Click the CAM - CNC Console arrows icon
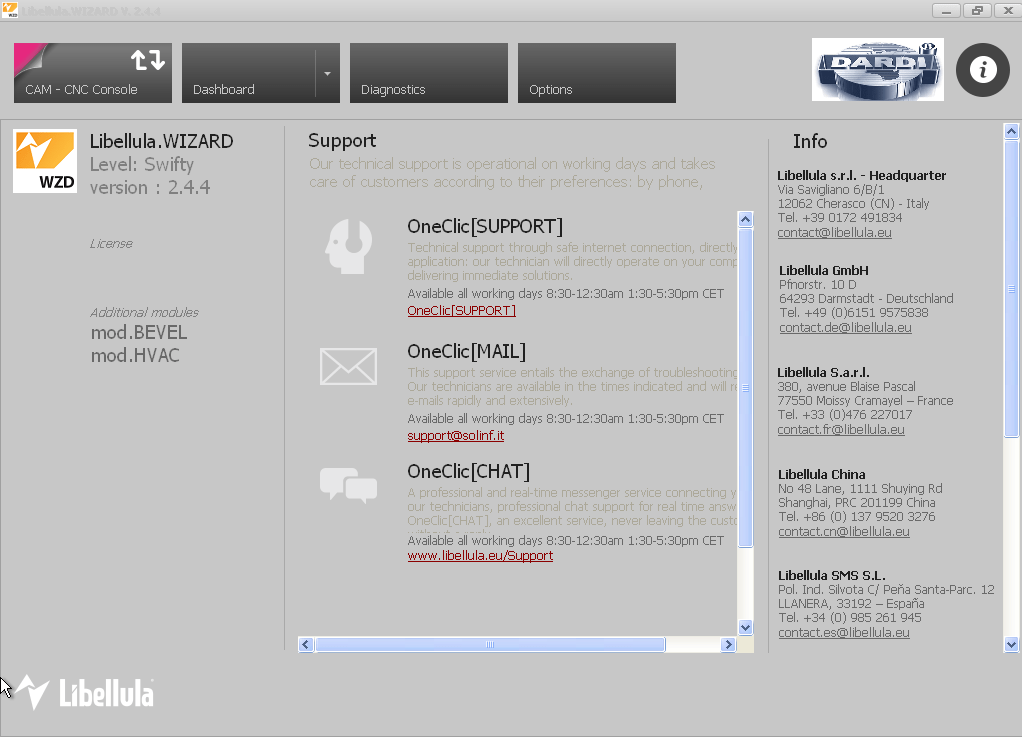This screenshot has height=737, width=1022. point(146,60)
